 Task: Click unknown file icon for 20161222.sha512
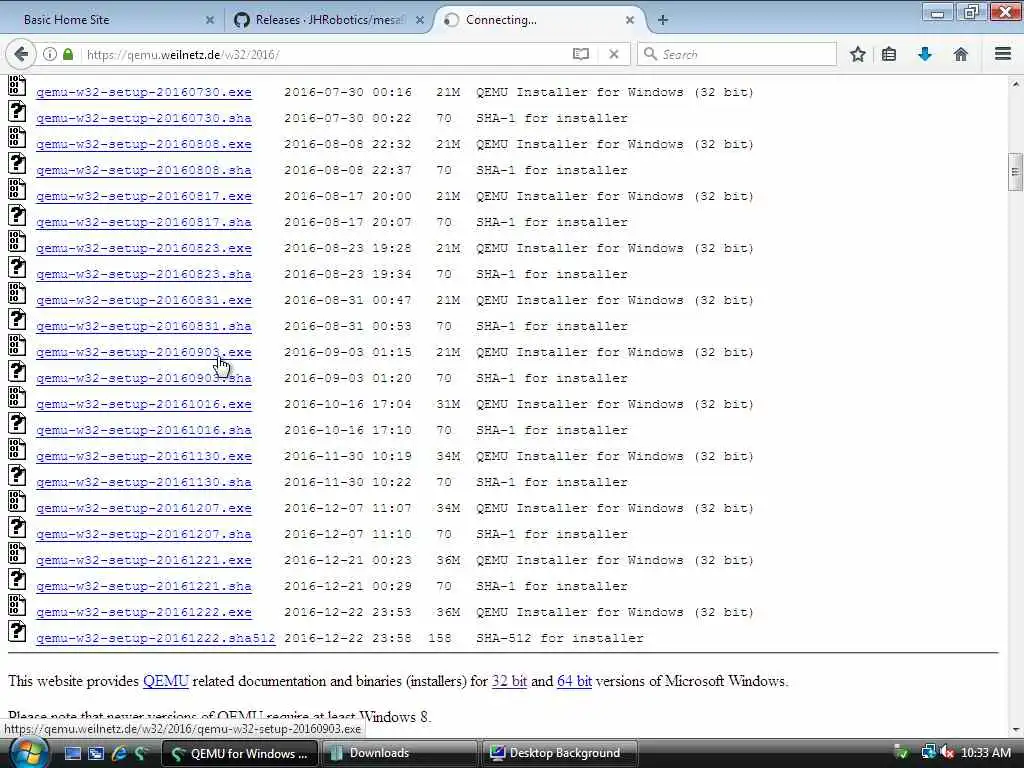(x=17, y=631)
